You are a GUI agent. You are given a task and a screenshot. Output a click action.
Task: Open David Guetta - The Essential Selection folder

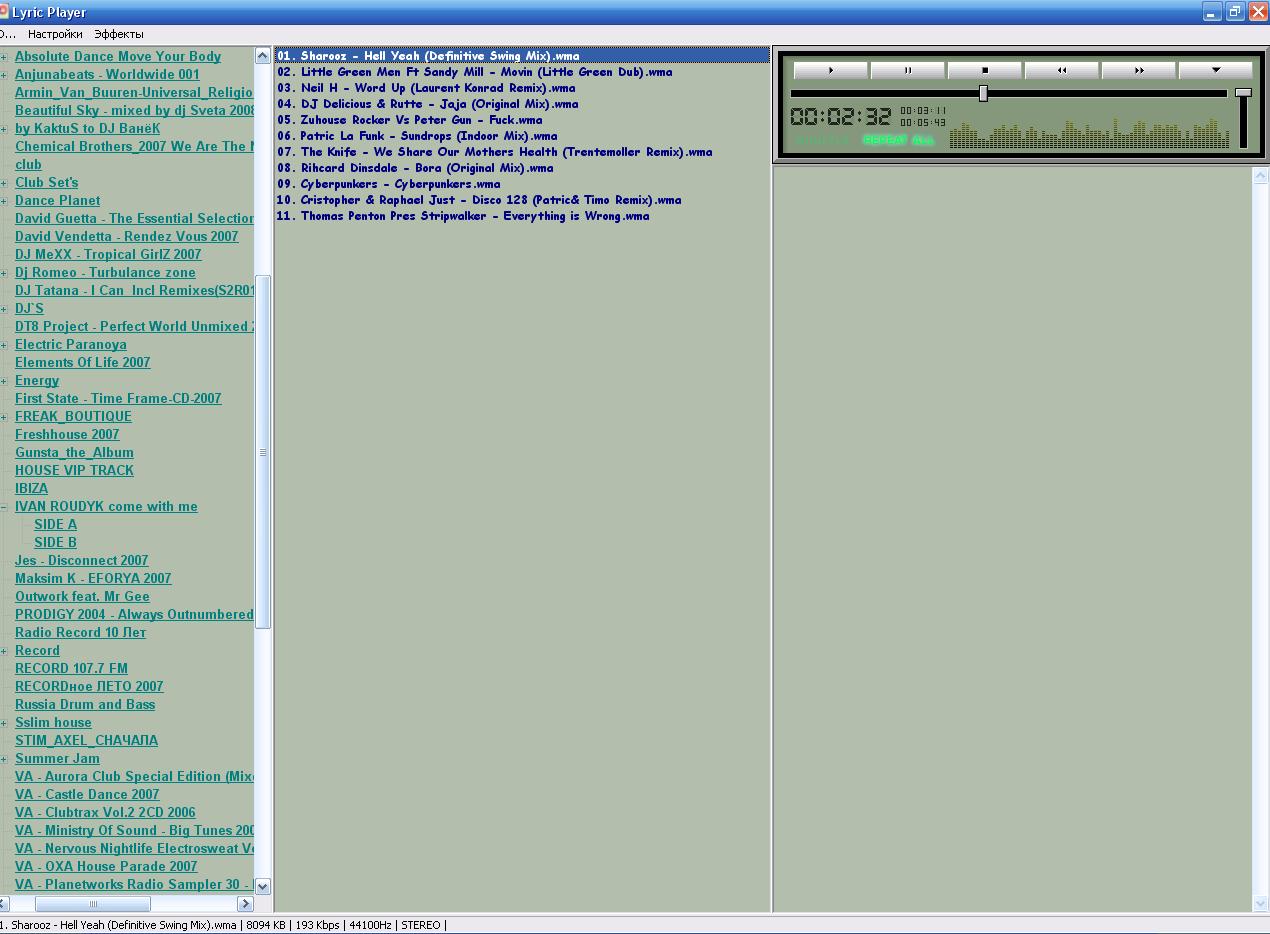[134, 219]
